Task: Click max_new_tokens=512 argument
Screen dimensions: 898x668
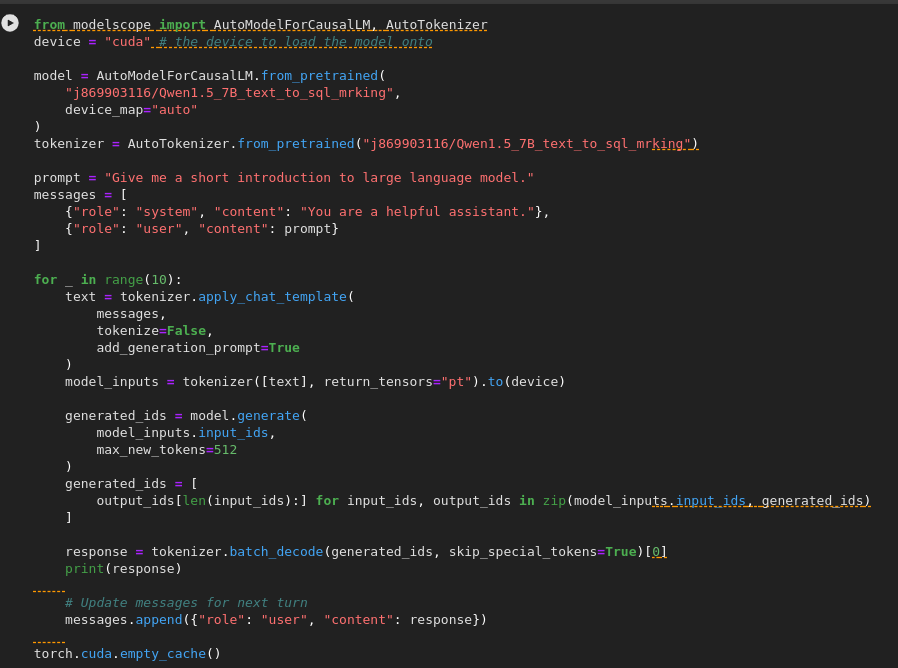Action: pos(167,450)
